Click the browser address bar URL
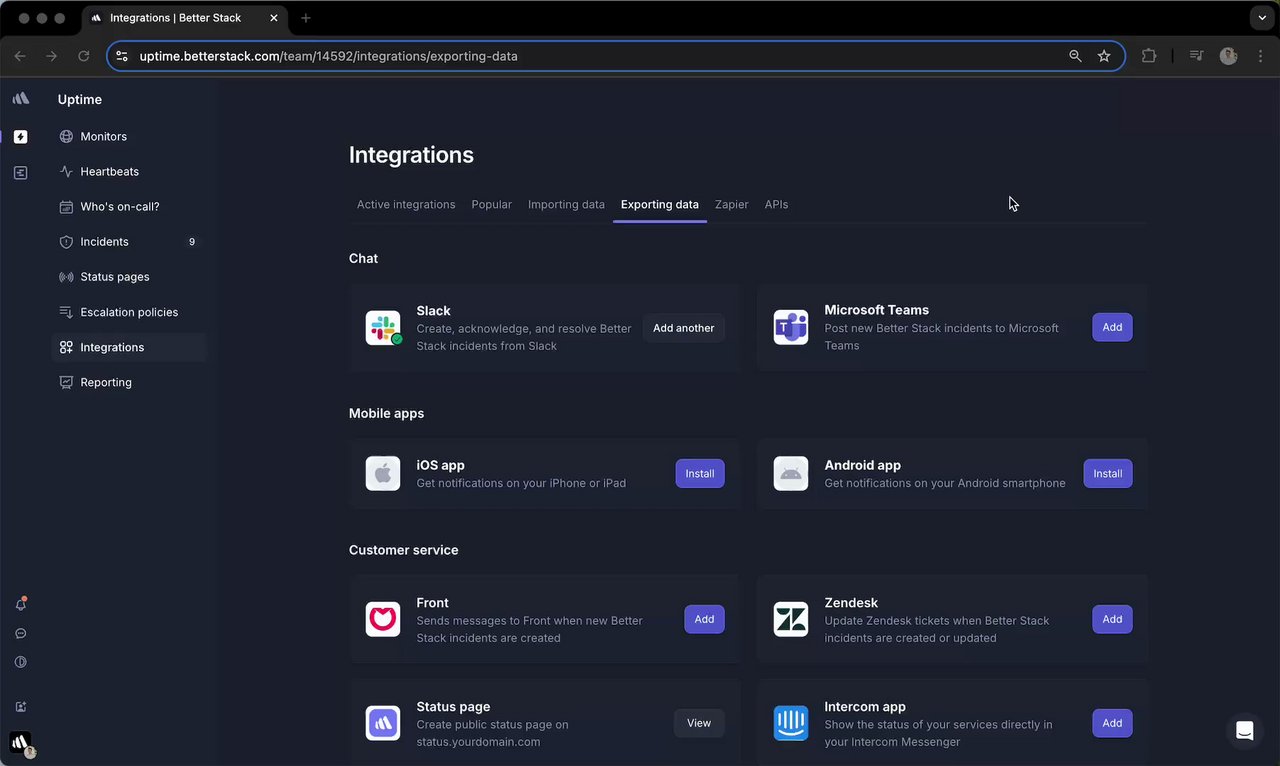Screen dimensions: 1280x766 pyautogui.click(x=329, y=56)
